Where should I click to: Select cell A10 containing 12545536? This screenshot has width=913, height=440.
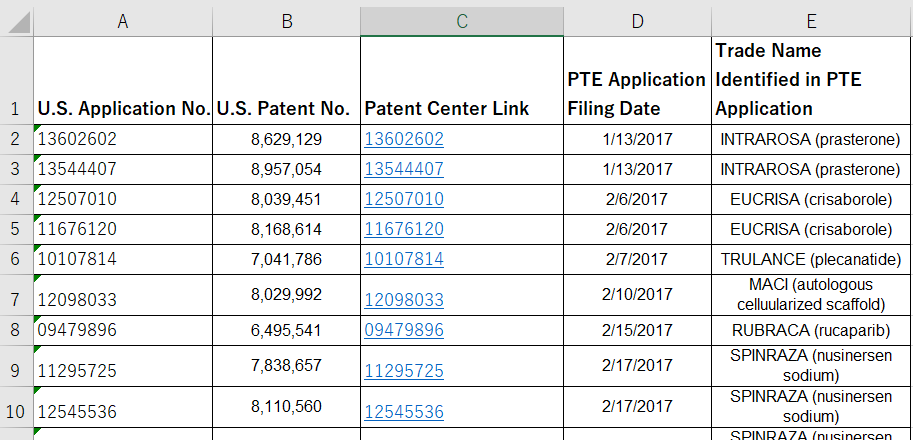(123, 407)
